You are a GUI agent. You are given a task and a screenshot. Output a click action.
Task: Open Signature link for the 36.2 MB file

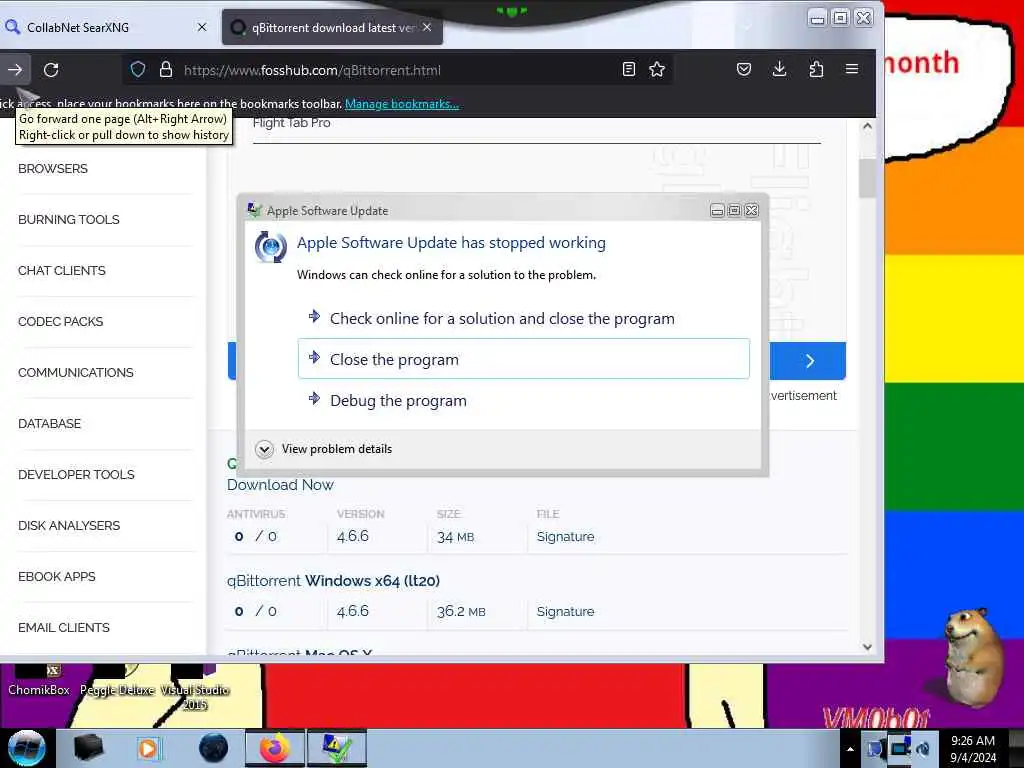566,611
